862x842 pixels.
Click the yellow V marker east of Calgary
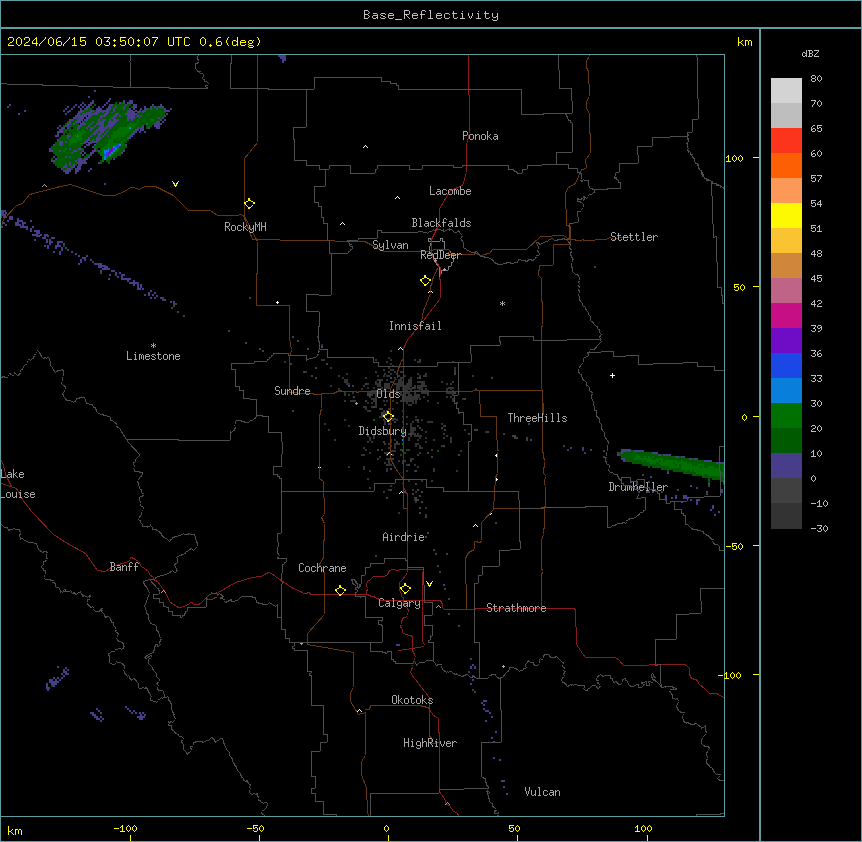(x=429, y=584)
